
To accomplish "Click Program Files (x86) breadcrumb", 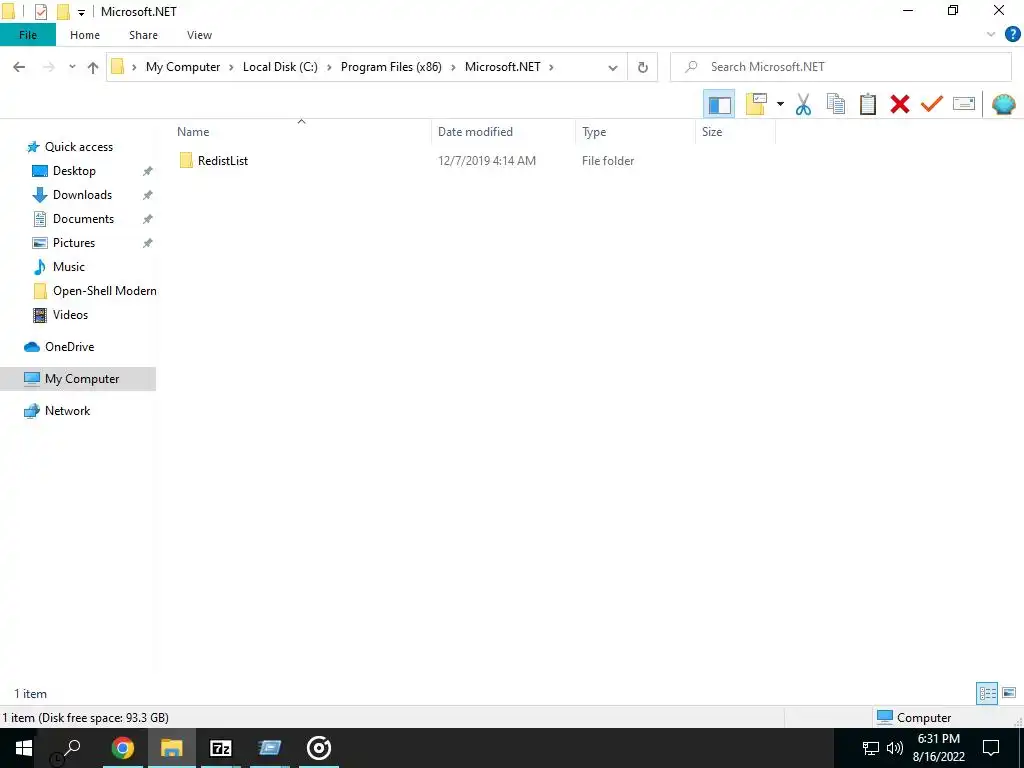I will tap(391, 67).
